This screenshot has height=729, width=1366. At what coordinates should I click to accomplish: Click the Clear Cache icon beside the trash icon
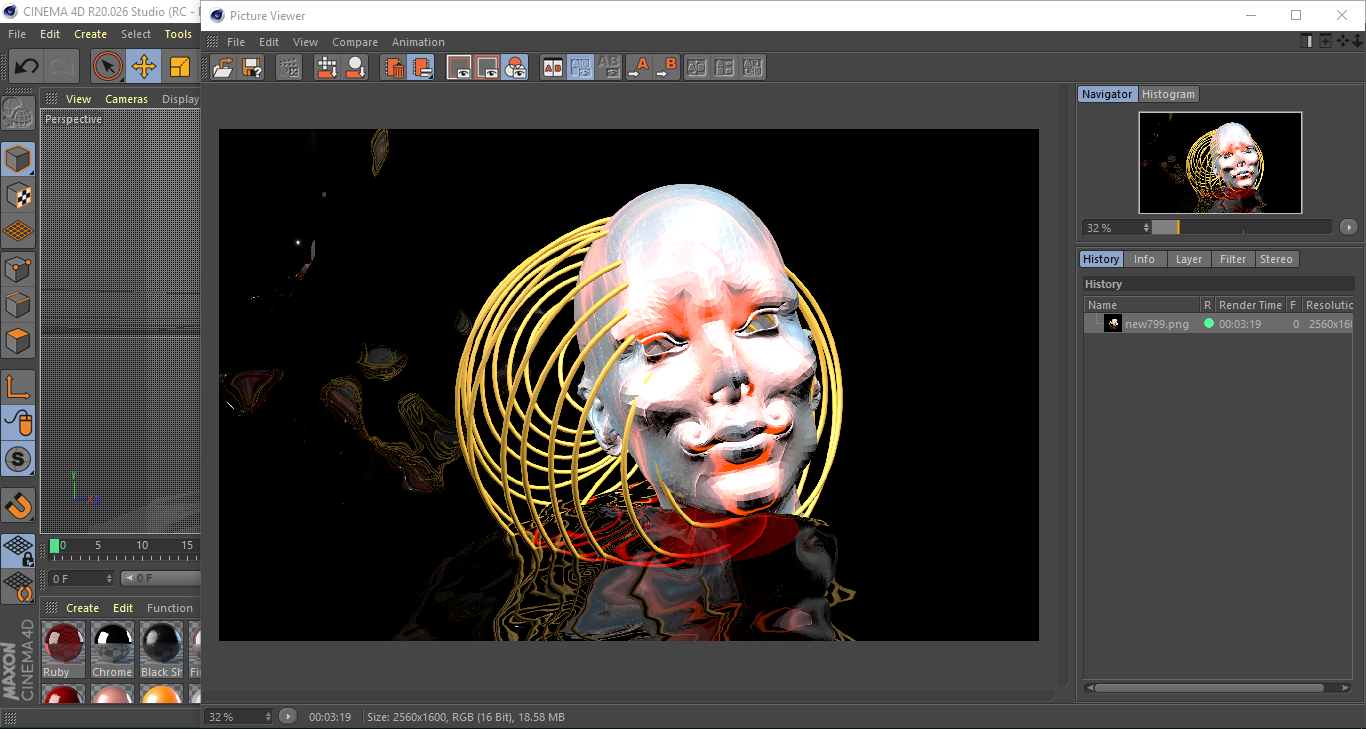click(422, 67)
